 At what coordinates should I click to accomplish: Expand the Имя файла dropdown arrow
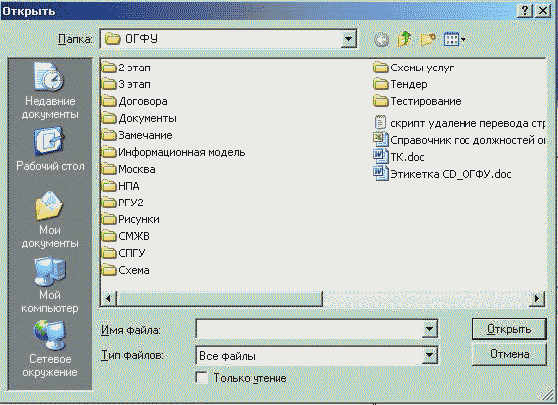pyautogui.click(x=430, y=329)
